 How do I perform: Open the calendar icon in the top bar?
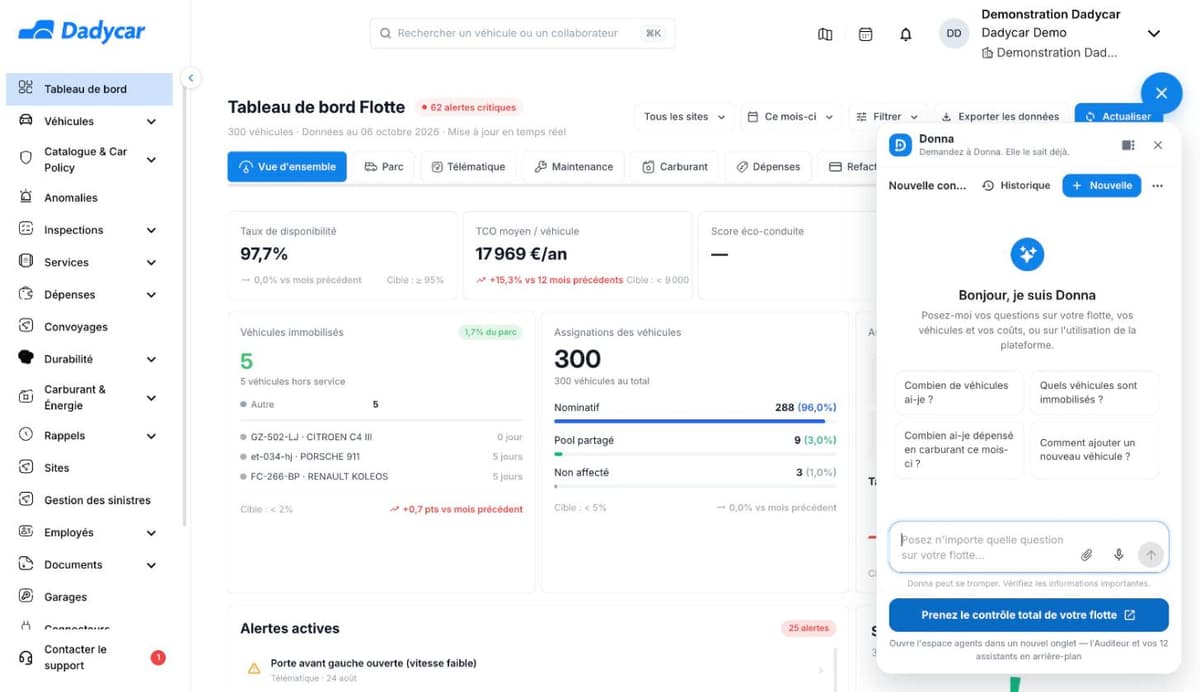point(866,34)
